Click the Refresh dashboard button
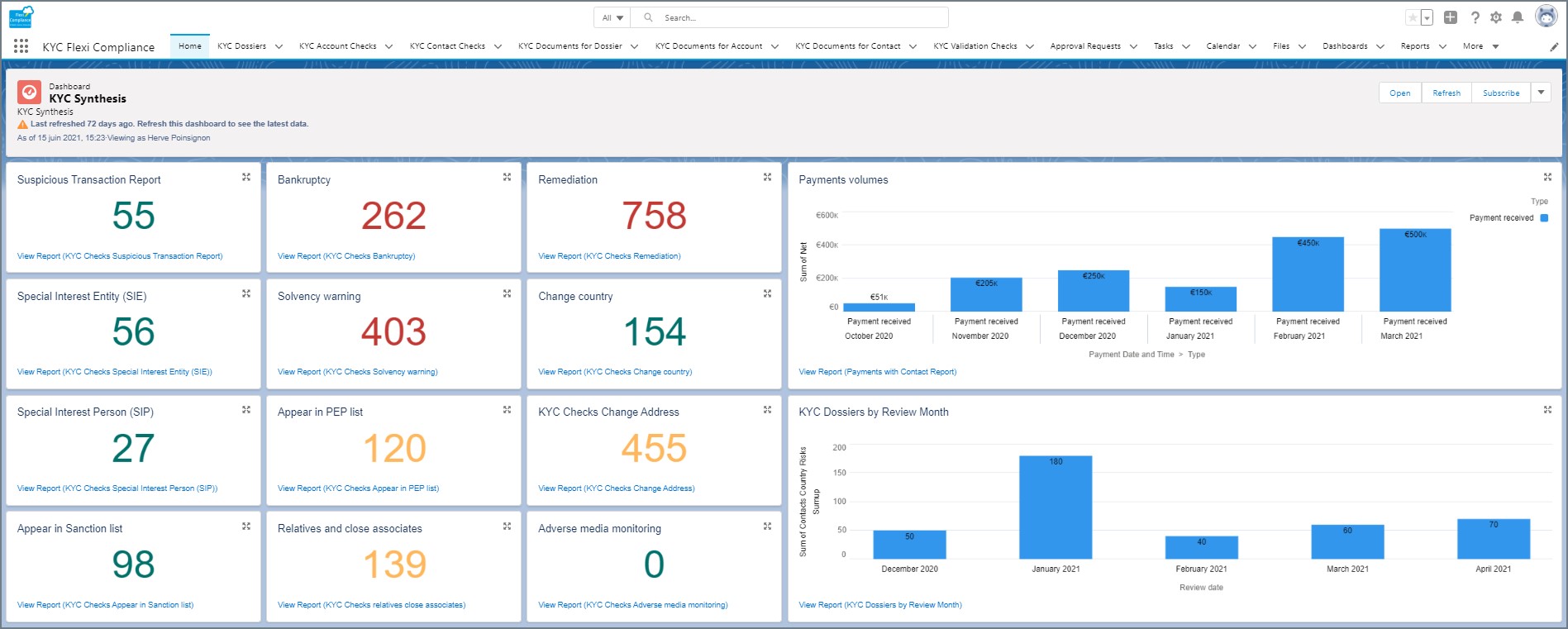 pos(1446,93)
